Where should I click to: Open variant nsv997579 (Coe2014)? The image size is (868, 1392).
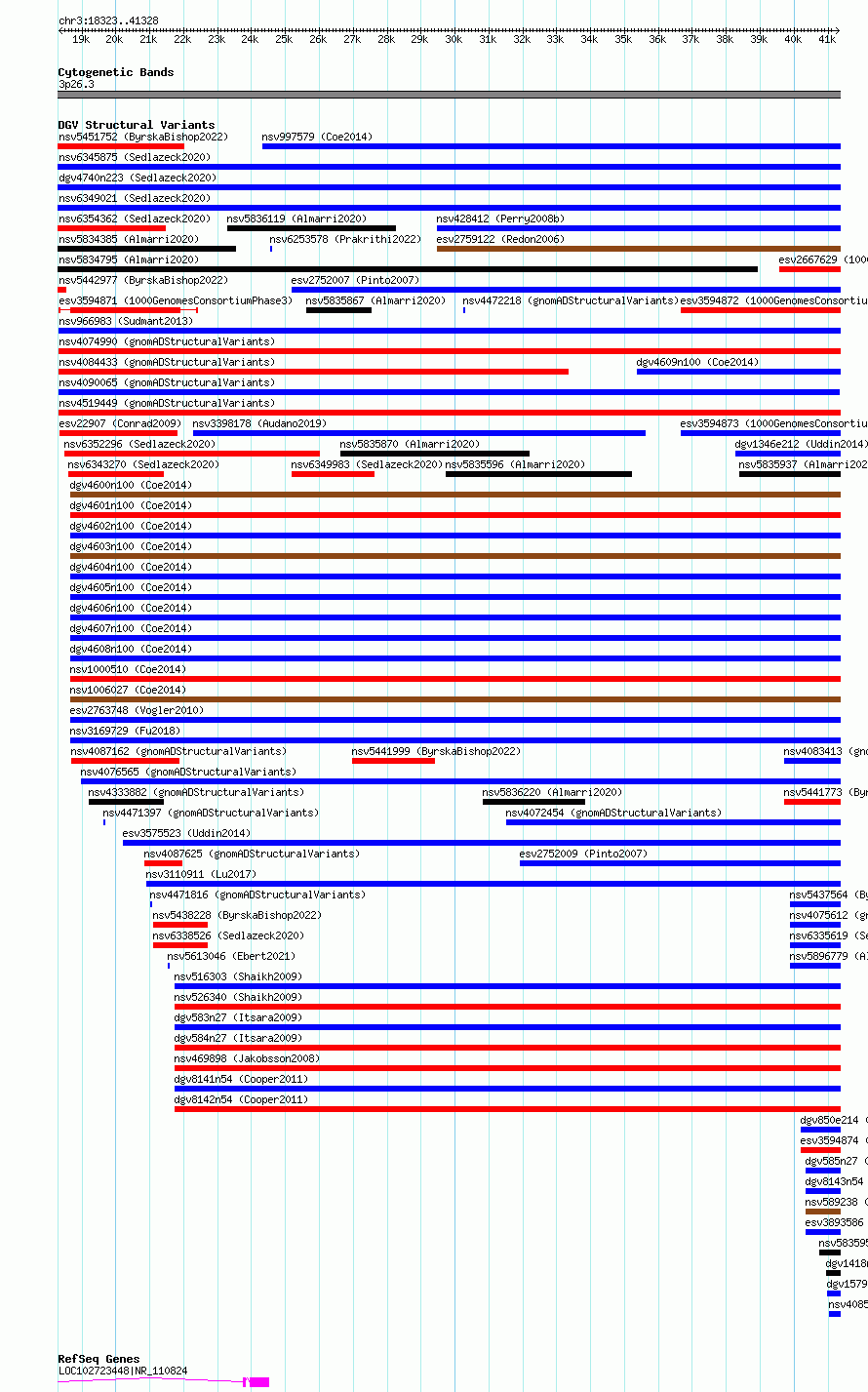[x=551, y=146]
